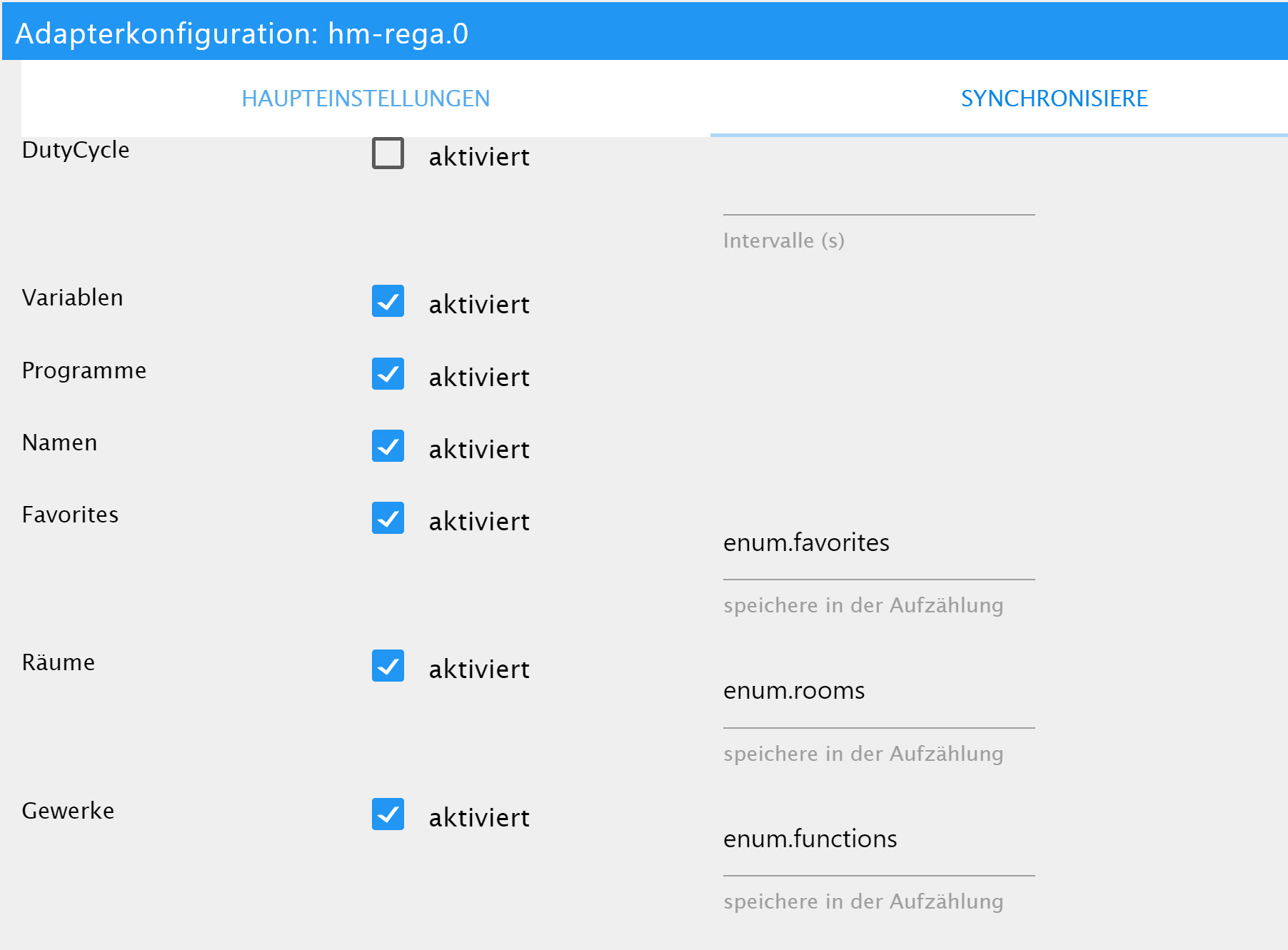The height and width of the screenshot is (950, 1288).
Task: Click the Intervalle (s) input field
Action: (878, 197)
